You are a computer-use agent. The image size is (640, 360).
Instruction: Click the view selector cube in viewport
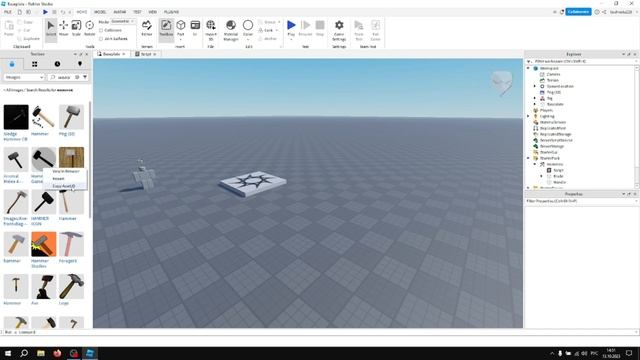[502, 83]
